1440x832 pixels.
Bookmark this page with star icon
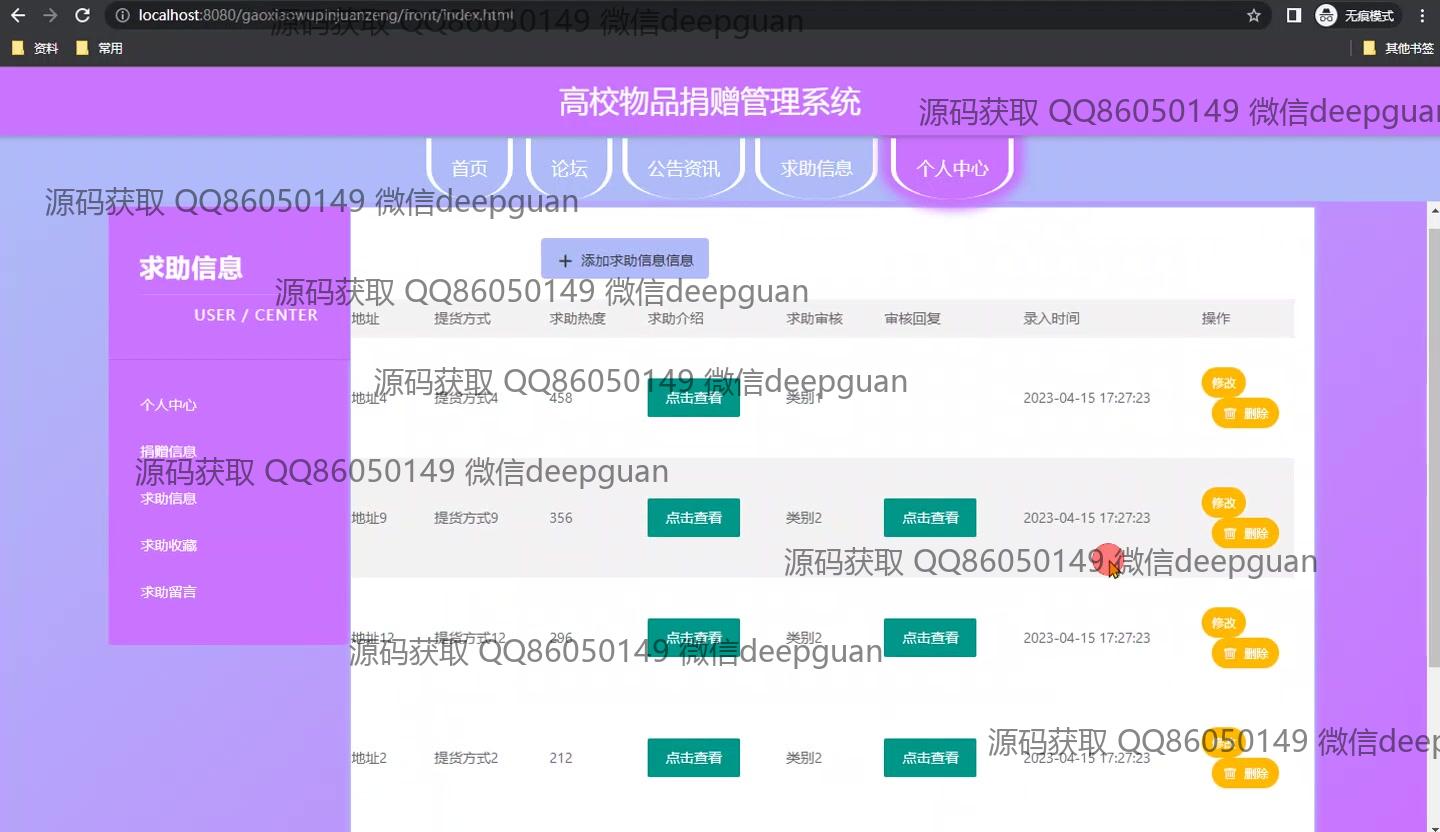1253,15
